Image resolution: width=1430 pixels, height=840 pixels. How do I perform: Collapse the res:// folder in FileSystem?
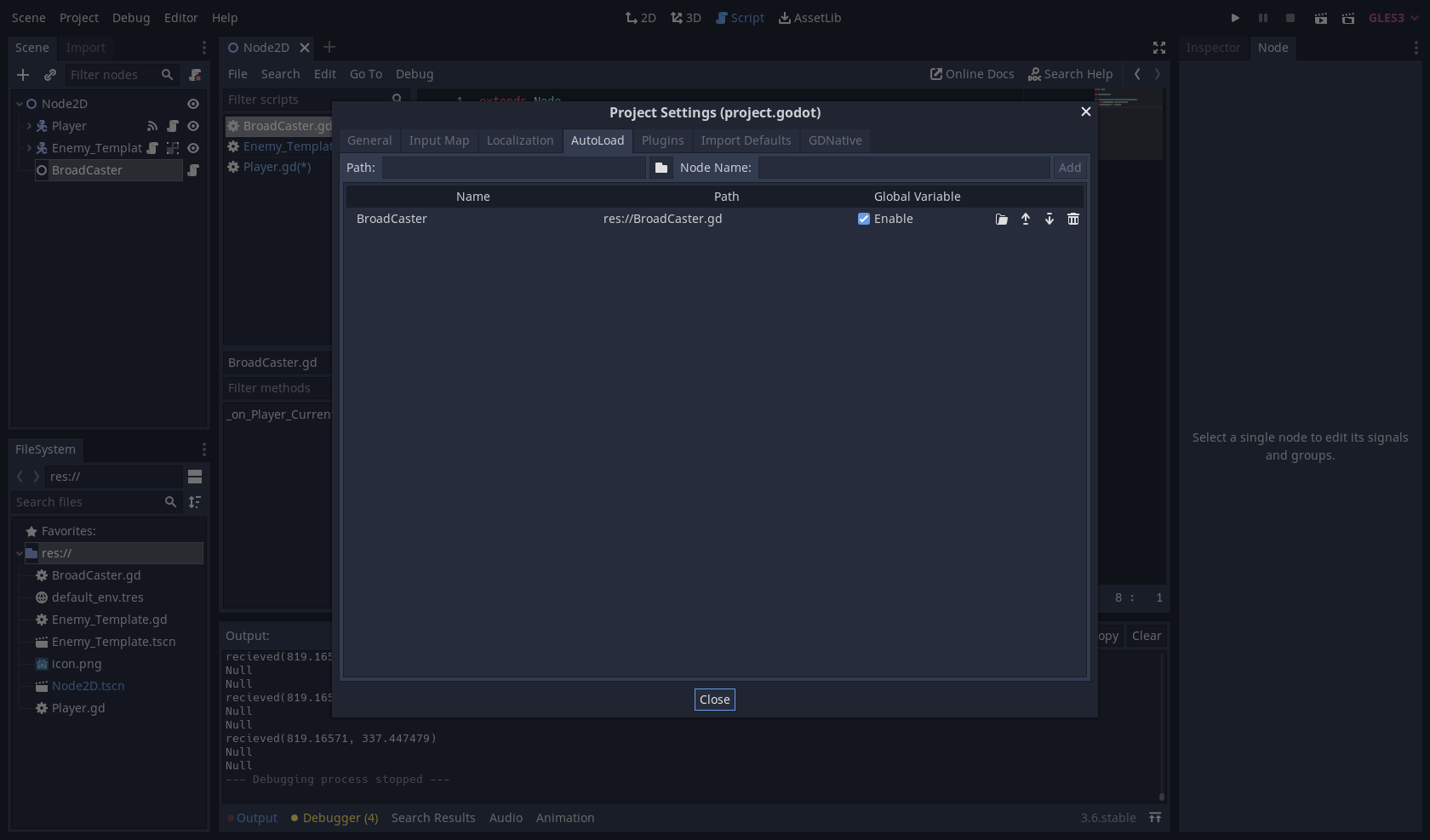20,553
